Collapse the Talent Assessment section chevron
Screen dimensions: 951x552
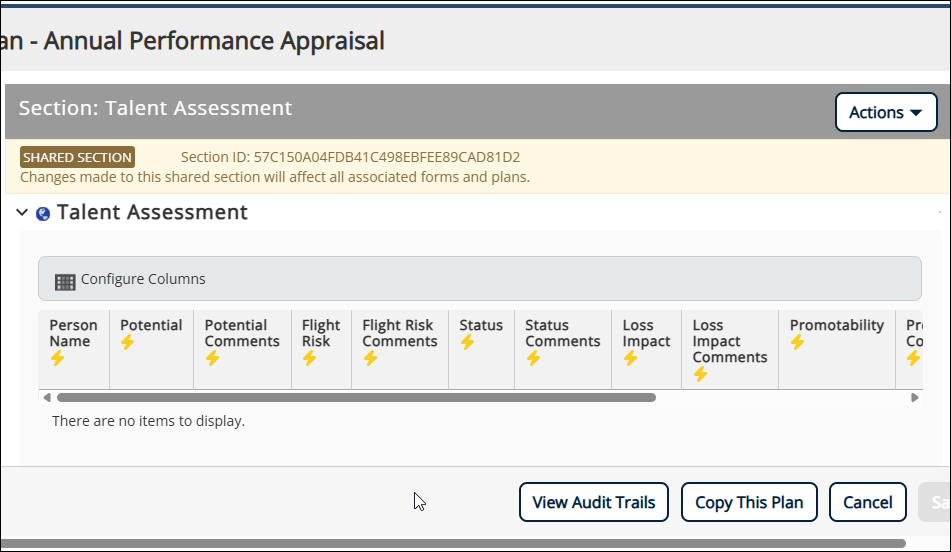click(x=22, y=212)
